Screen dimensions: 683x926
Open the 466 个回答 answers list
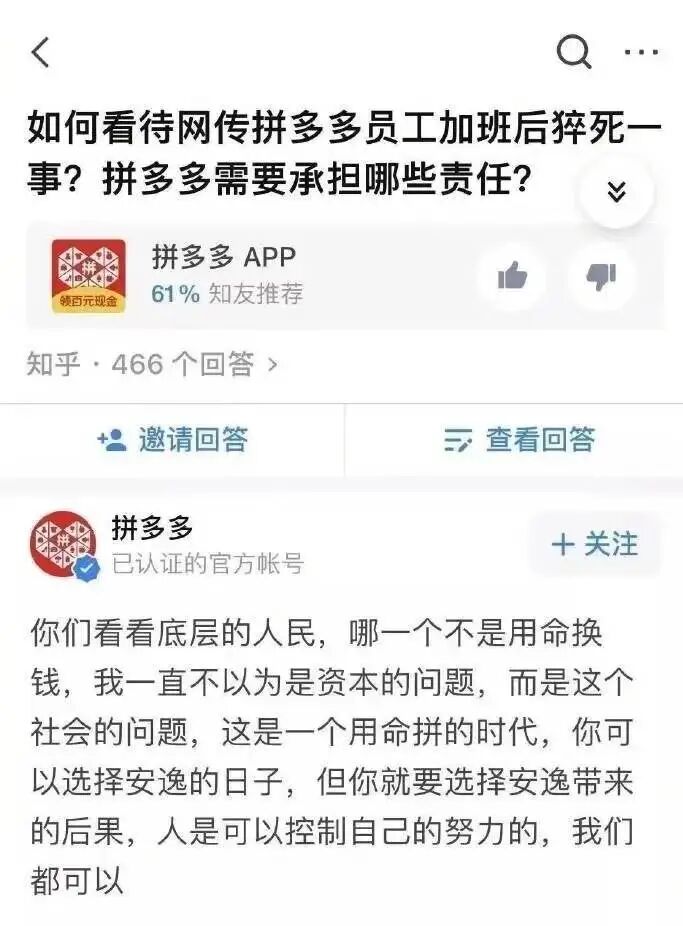152,364
